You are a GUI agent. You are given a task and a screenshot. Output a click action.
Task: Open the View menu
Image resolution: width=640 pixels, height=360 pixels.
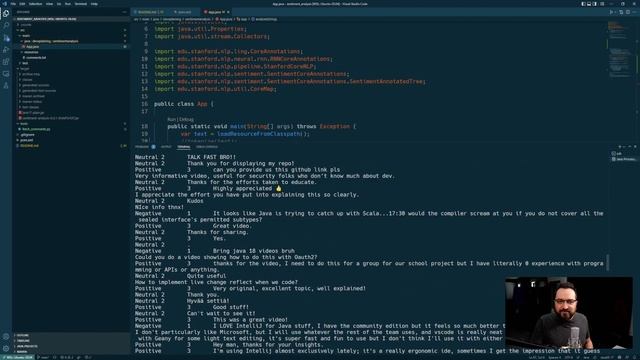point(49,4)
